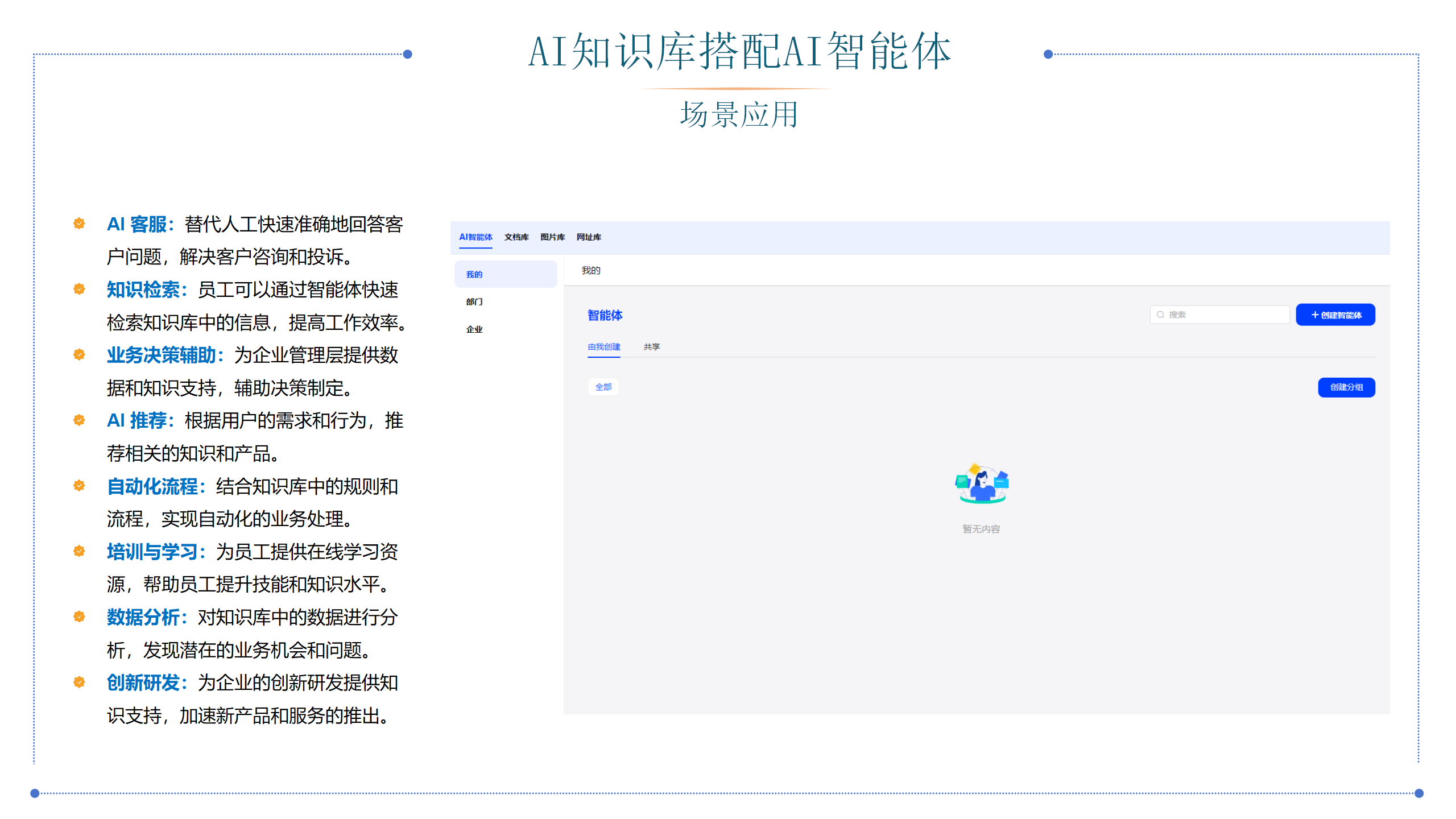Viewport: 1456px width, 819px height.
Task: Select 企业 in the sidebar
Action: click(x=474, y=329)
